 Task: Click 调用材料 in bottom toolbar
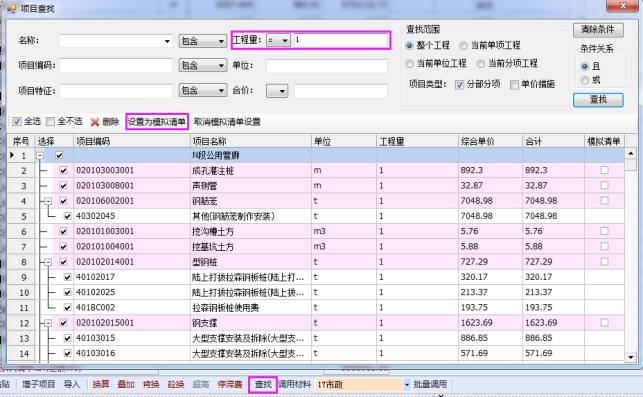click(295, 385)
